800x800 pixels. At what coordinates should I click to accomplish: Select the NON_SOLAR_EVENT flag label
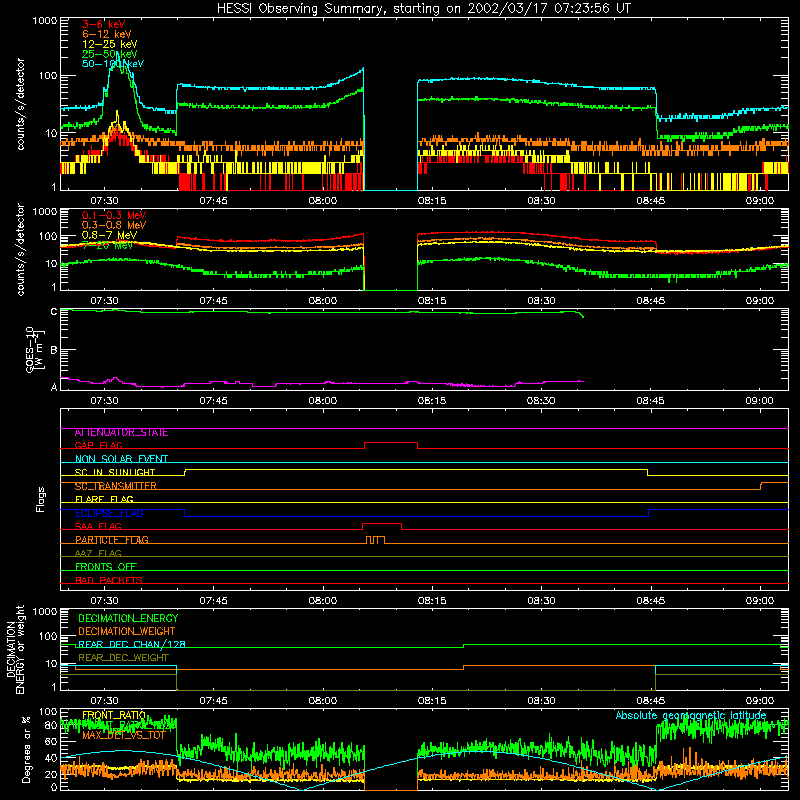pyautogui.click(x=121, y=459)
